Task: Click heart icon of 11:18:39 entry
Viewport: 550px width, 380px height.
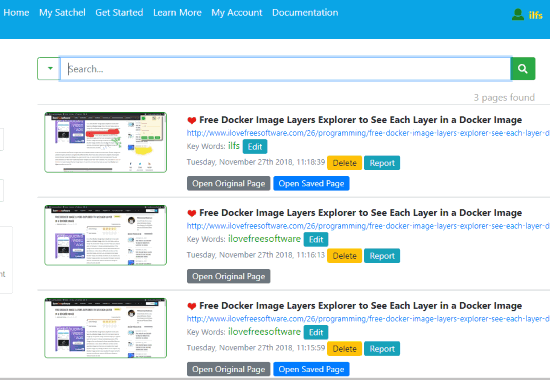Action: (x=192, y=120)
